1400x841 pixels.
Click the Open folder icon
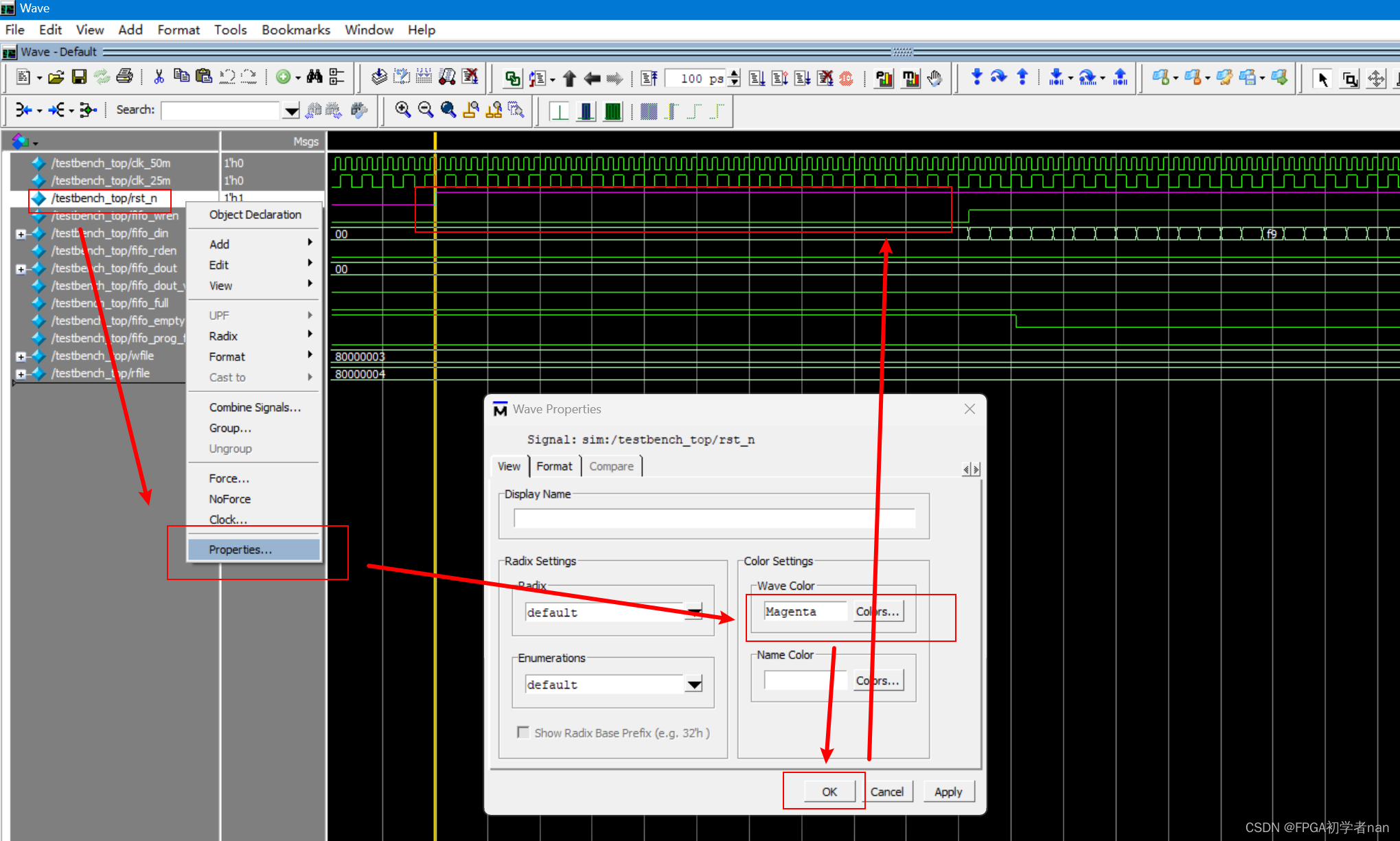tap(56, 77)
